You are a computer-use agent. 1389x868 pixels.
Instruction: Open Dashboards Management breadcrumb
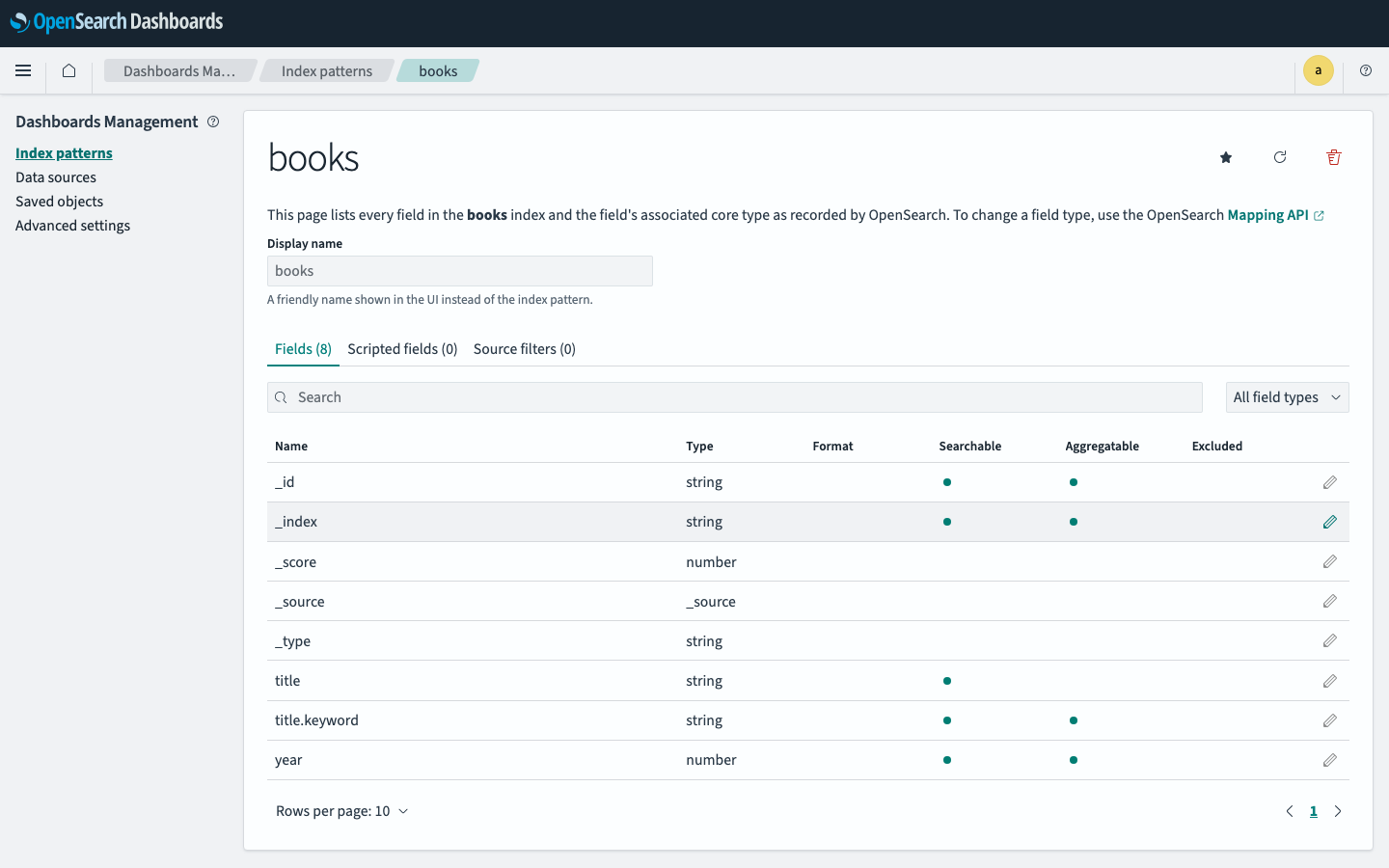179,70
